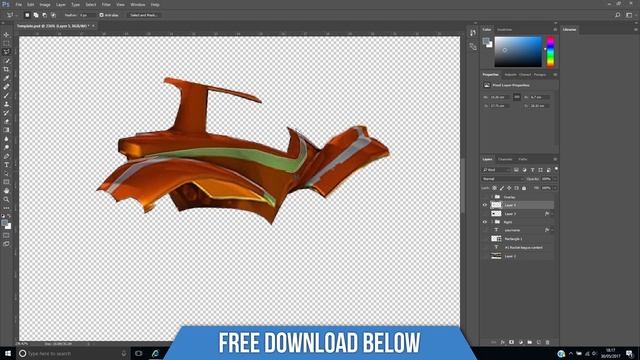Open the History panel dock icon

click(473, 33)
